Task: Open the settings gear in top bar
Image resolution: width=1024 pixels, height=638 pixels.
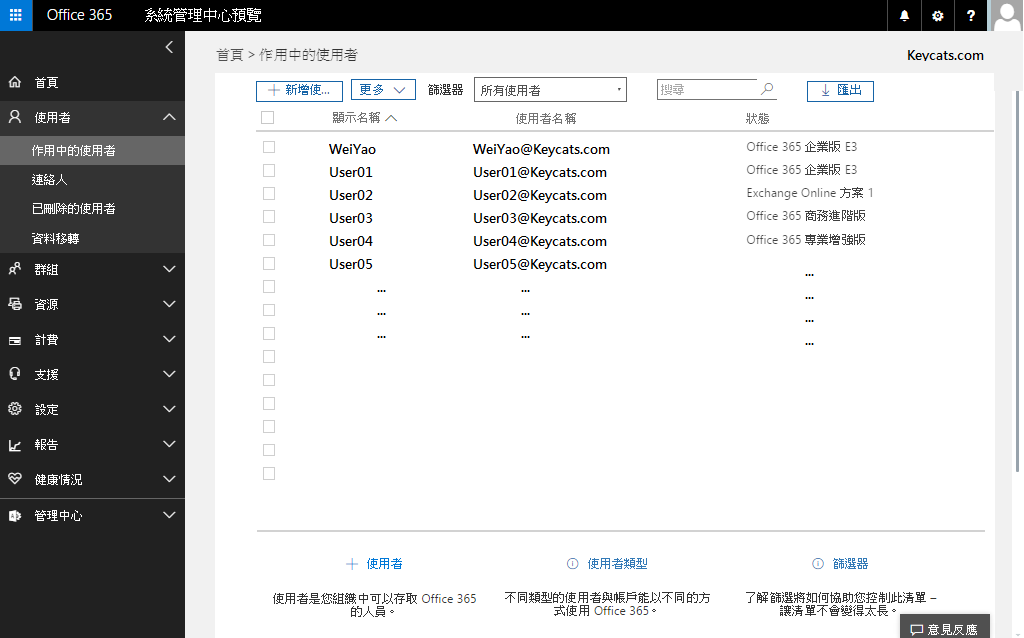Action: pos(938,15)
